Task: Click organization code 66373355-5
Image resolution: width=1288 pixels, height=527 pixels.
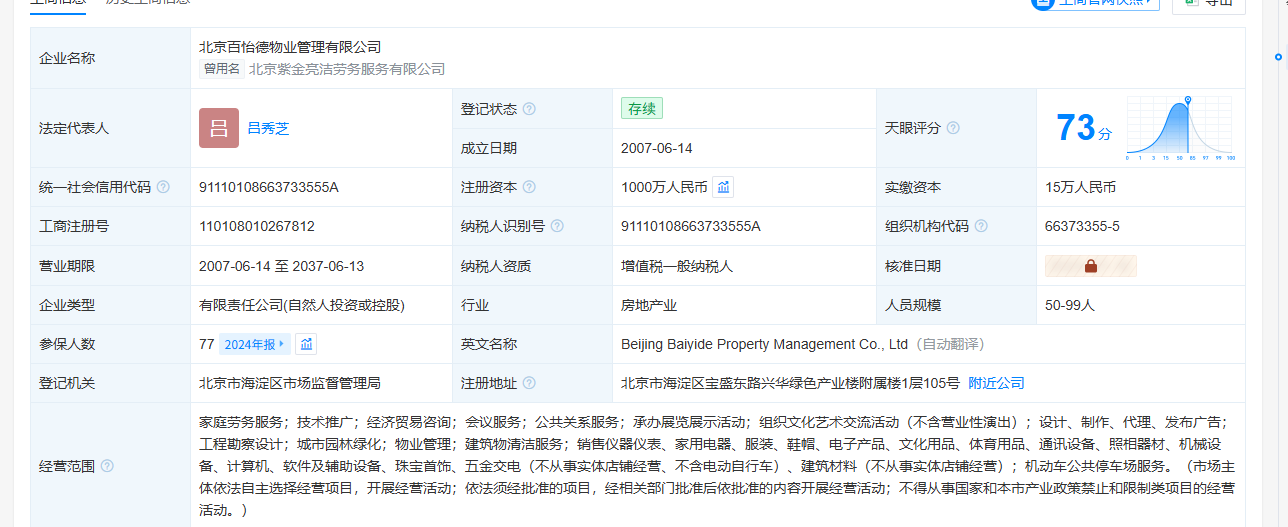Action: pyautogui.click(x=1082, y=226)
